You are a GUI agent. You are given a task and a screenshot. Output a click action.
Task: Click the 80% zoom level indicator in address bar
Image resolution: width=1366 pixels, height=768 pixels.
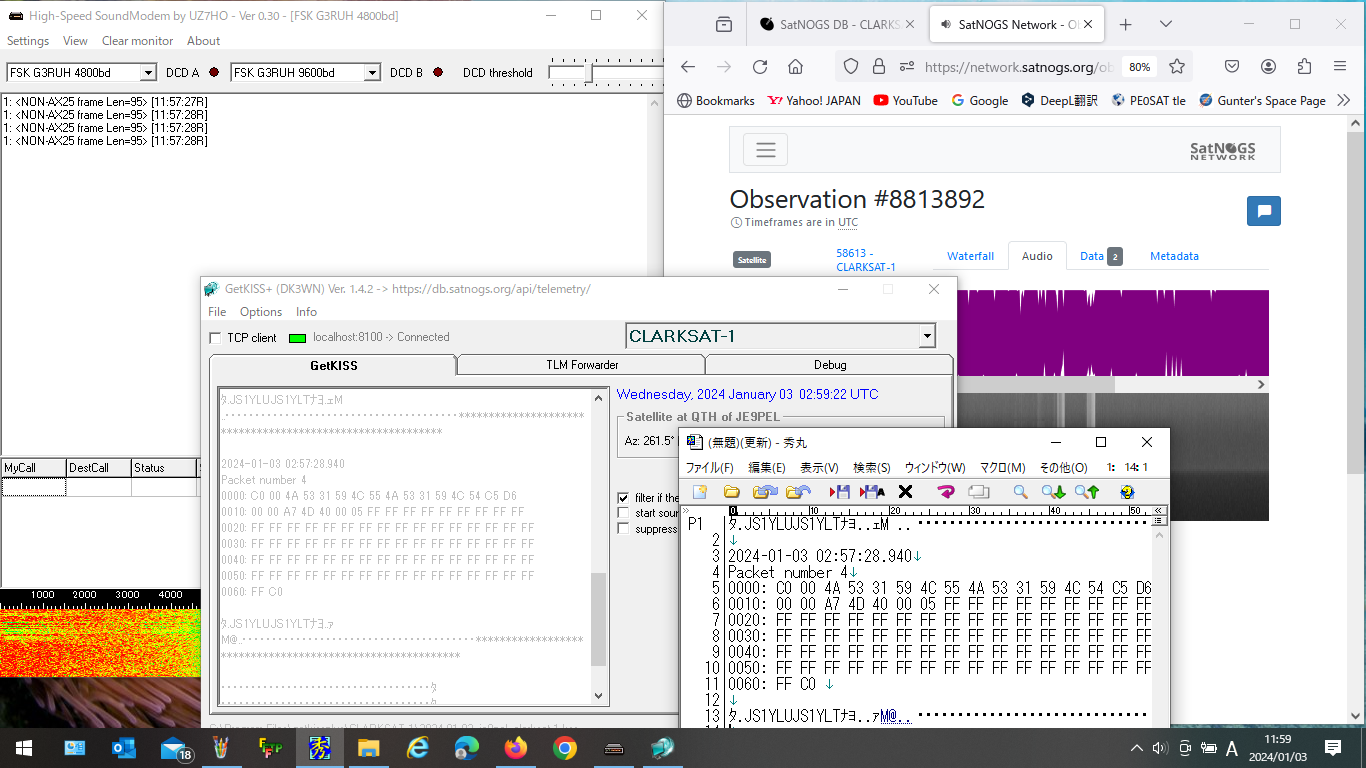[1139, 67]
